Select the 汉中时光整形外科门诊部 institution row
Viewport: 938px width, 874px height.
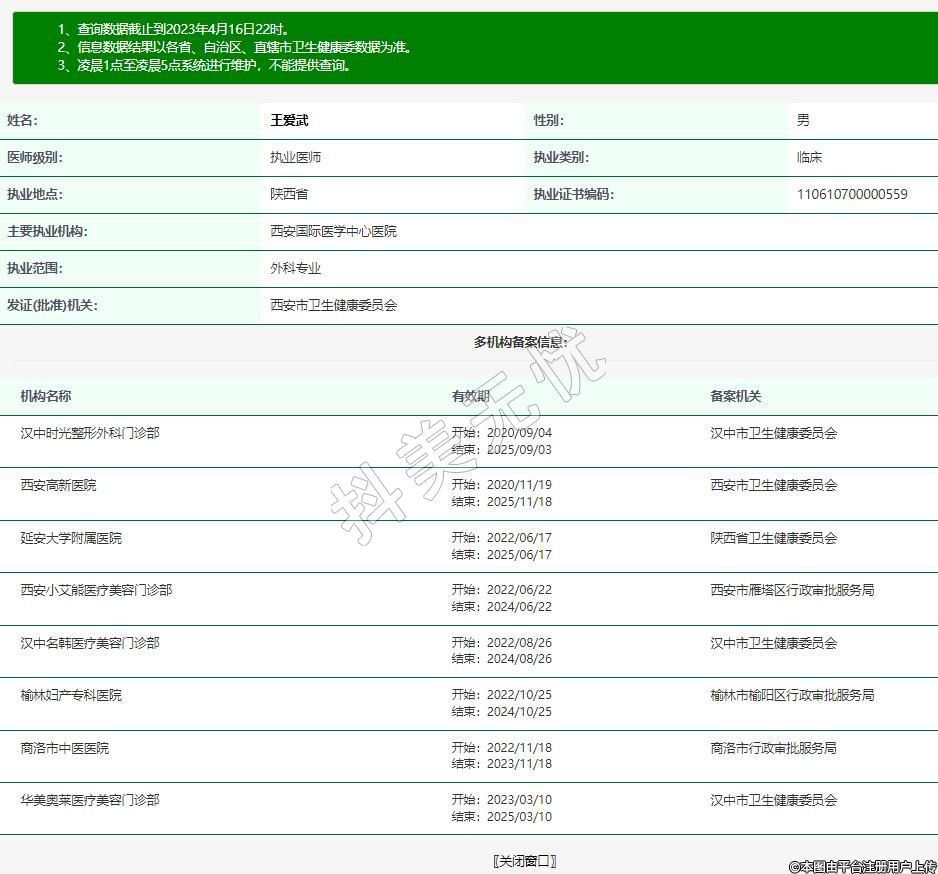click(90, 433)
